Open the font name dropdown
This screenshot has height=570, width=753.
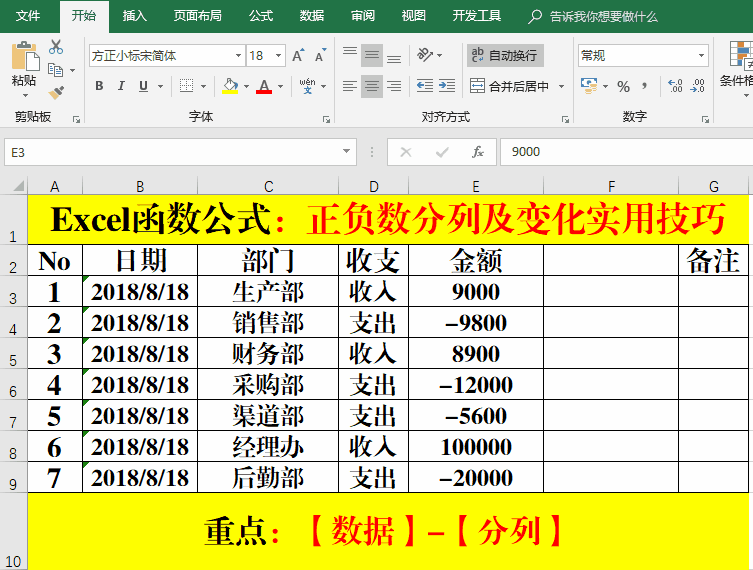238,56
